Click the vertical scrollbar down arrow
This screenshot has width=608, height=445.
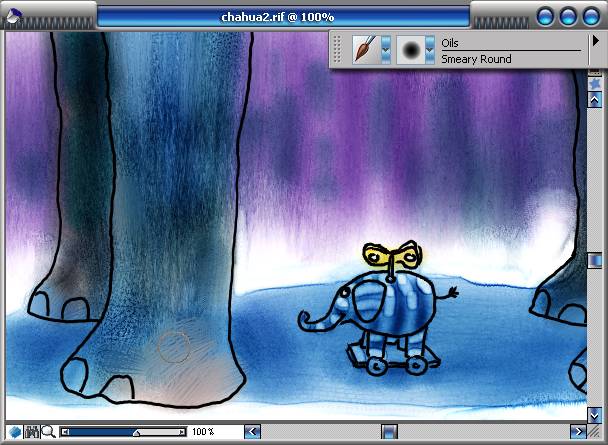594,415
